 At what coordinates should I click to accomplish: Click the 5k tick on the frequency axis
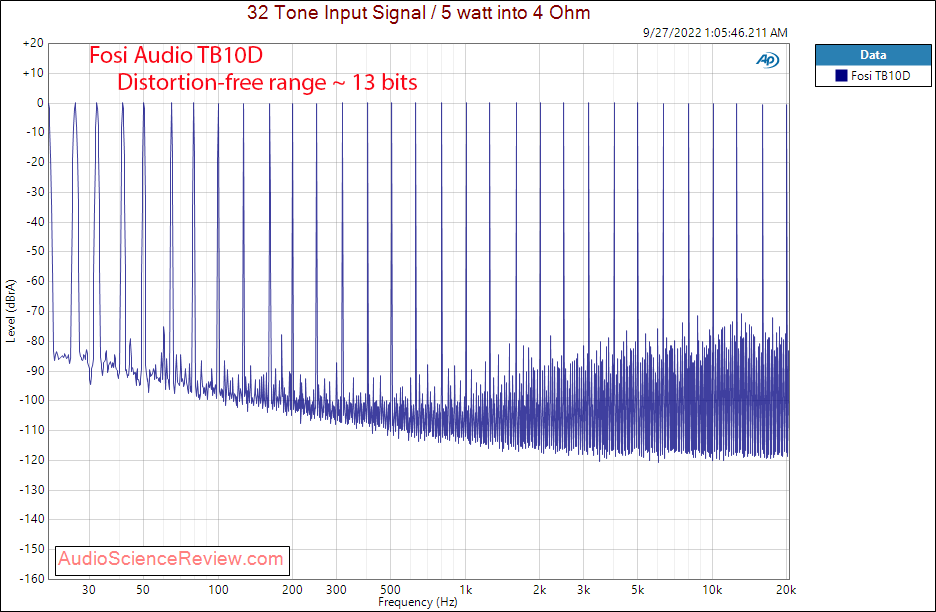click(638, 590)
